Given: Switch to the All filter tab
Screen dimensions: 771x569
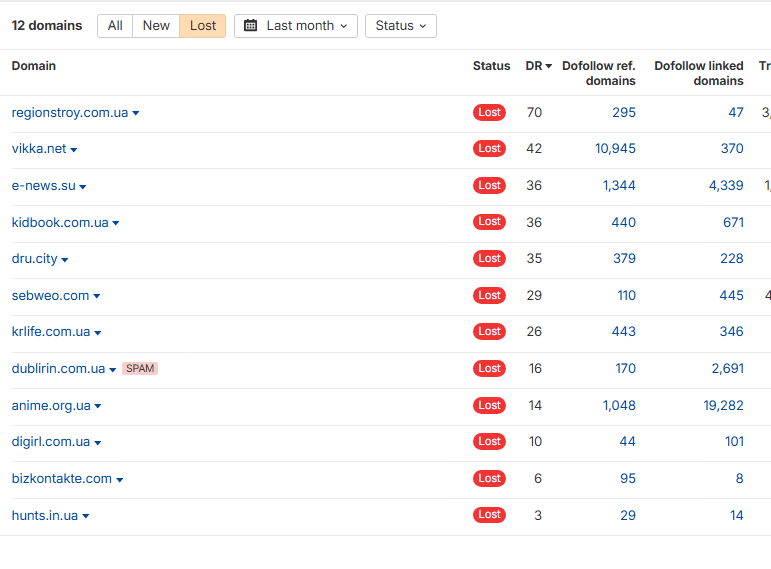Looking at the screenshot, I should [115, 26].
